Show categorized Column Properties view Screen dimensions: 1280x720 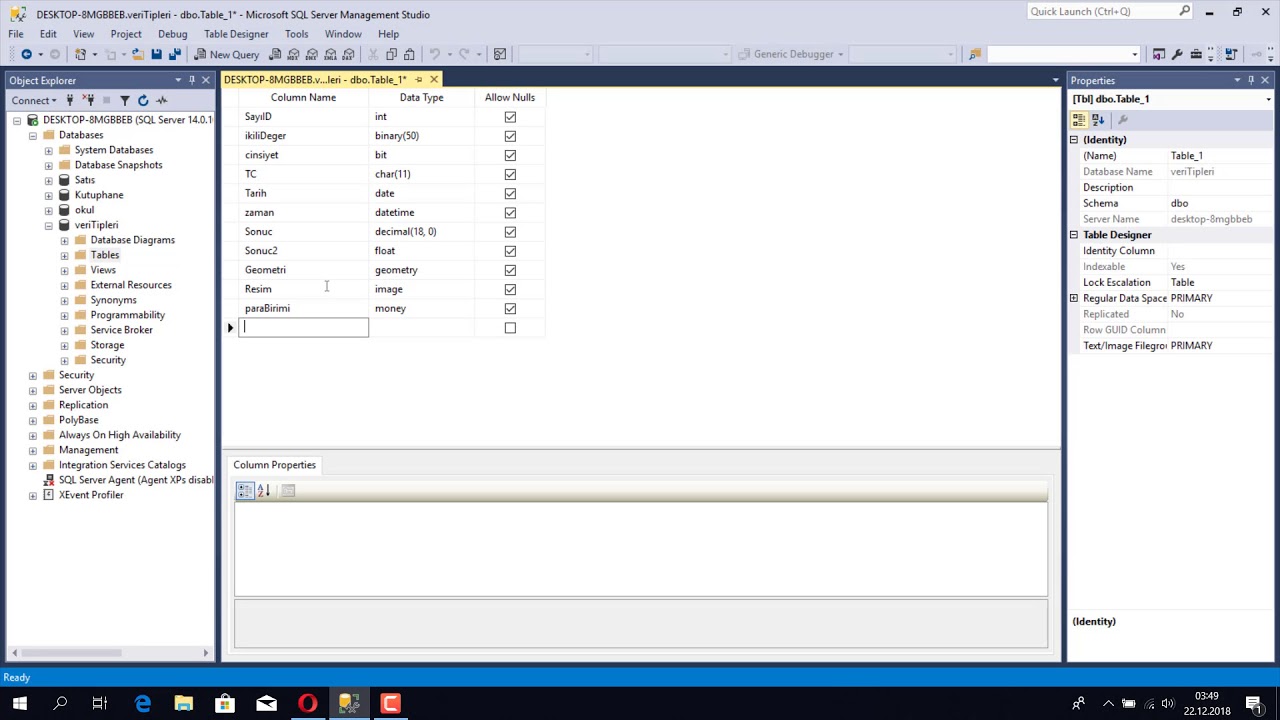coord(245,490)
